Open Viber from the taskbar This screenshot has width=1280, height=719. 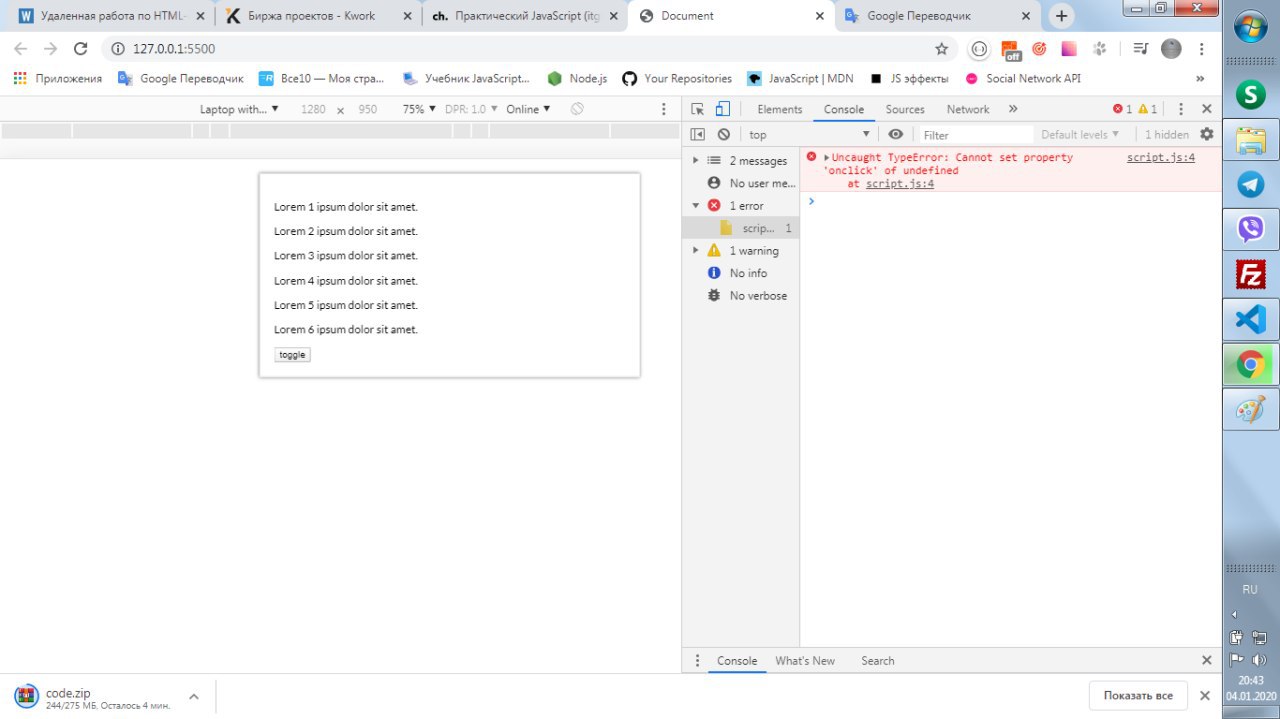(x=1251, y=229)
